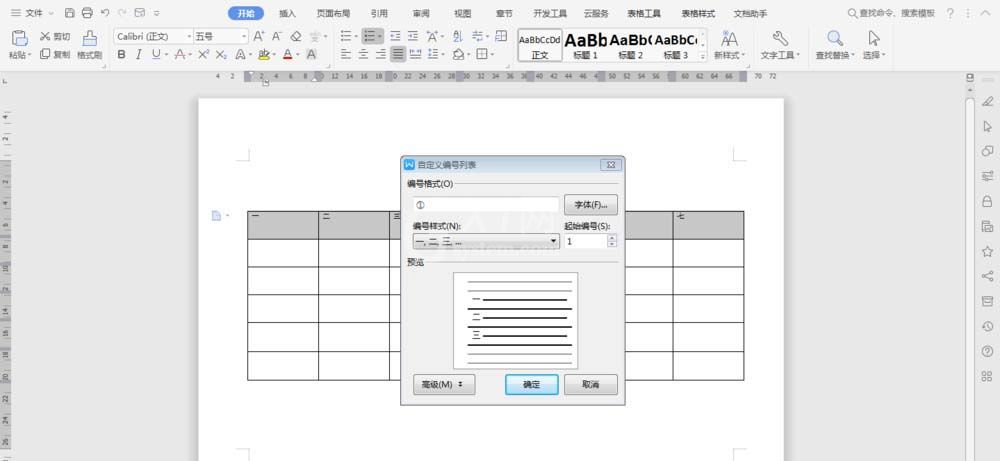Viewport: 1000px width, 461px height.
Task: Click the increase indent icon
Action: point(413,36)
